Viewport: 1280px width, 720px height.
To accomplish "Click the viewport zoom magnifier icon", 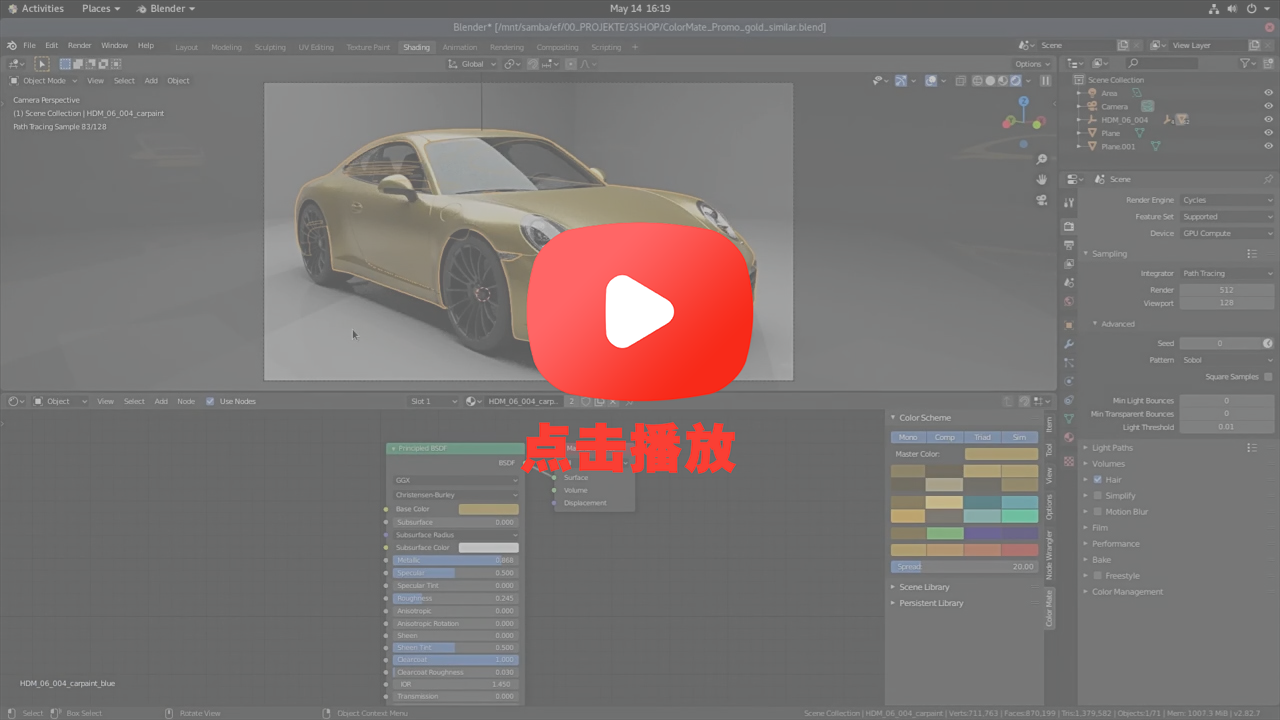I will pyautogui.click(x=1042, y=159).
